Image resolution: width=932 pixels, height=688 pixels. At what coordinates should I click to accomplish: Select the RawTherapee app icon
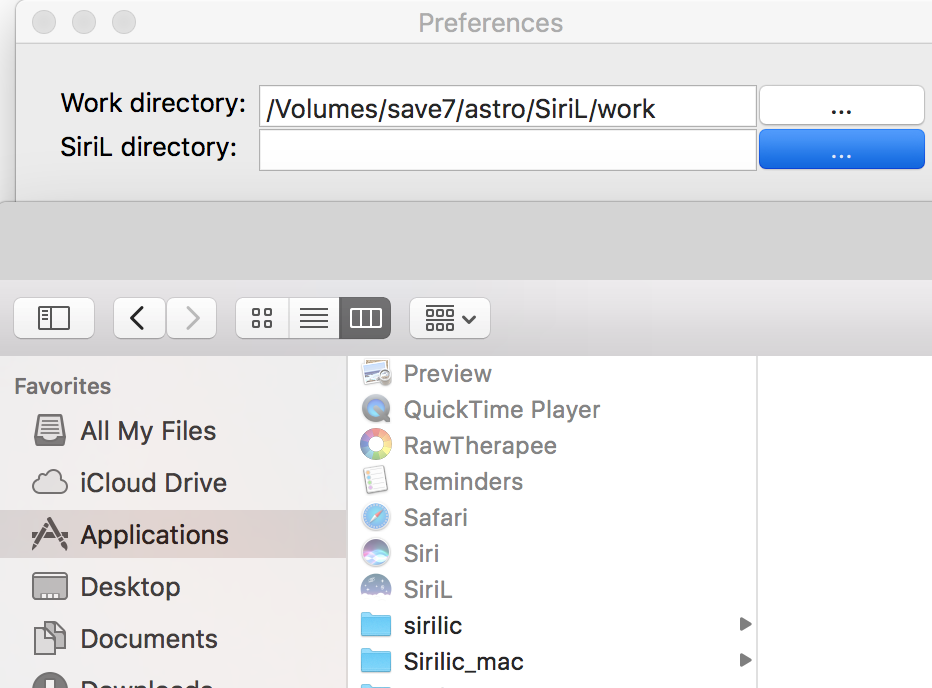[376, 445]
